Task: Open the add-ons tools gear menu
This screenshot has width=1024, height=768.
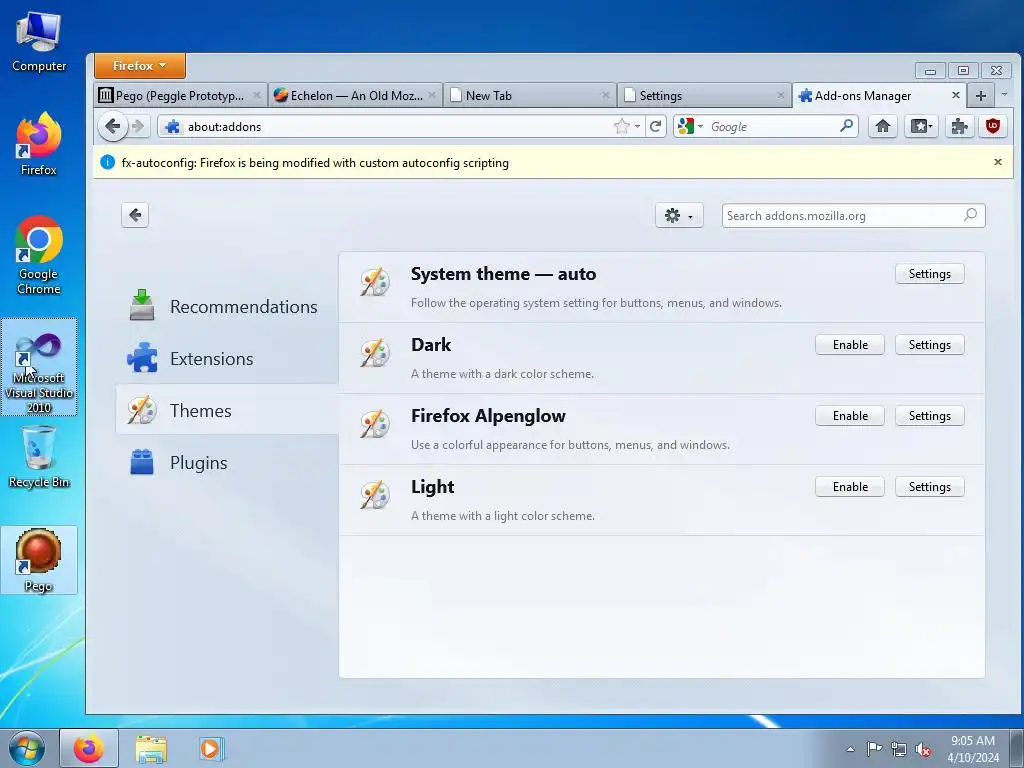Action: (679, 216)
